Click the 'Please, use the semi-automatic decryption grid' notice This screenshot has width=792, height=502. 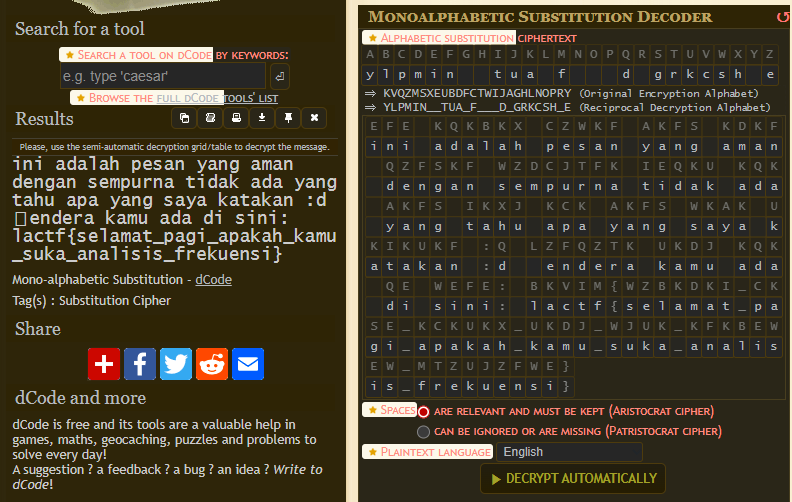pos(174,147)
